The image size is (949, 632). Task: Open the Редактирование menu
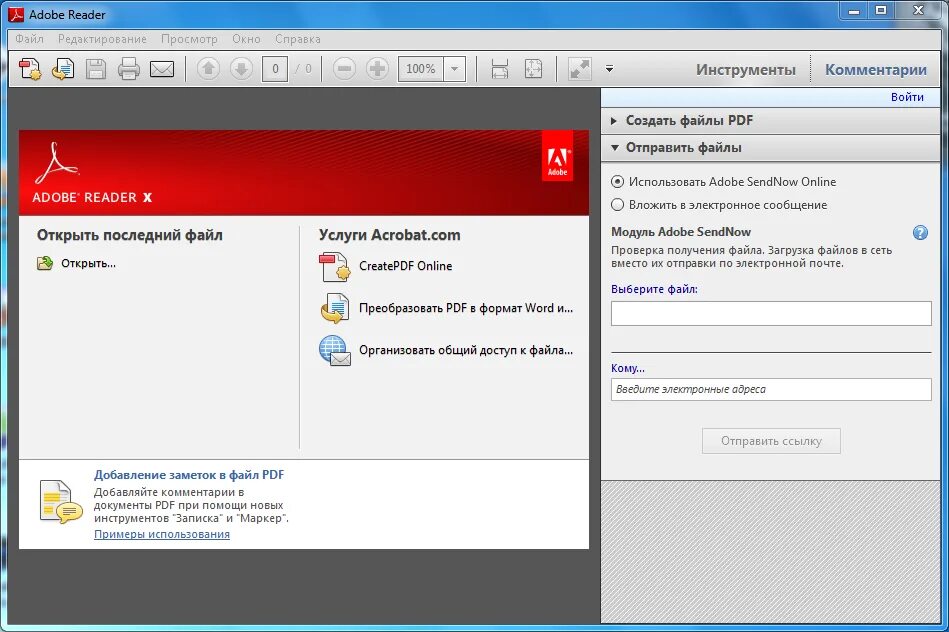(102, 39)
